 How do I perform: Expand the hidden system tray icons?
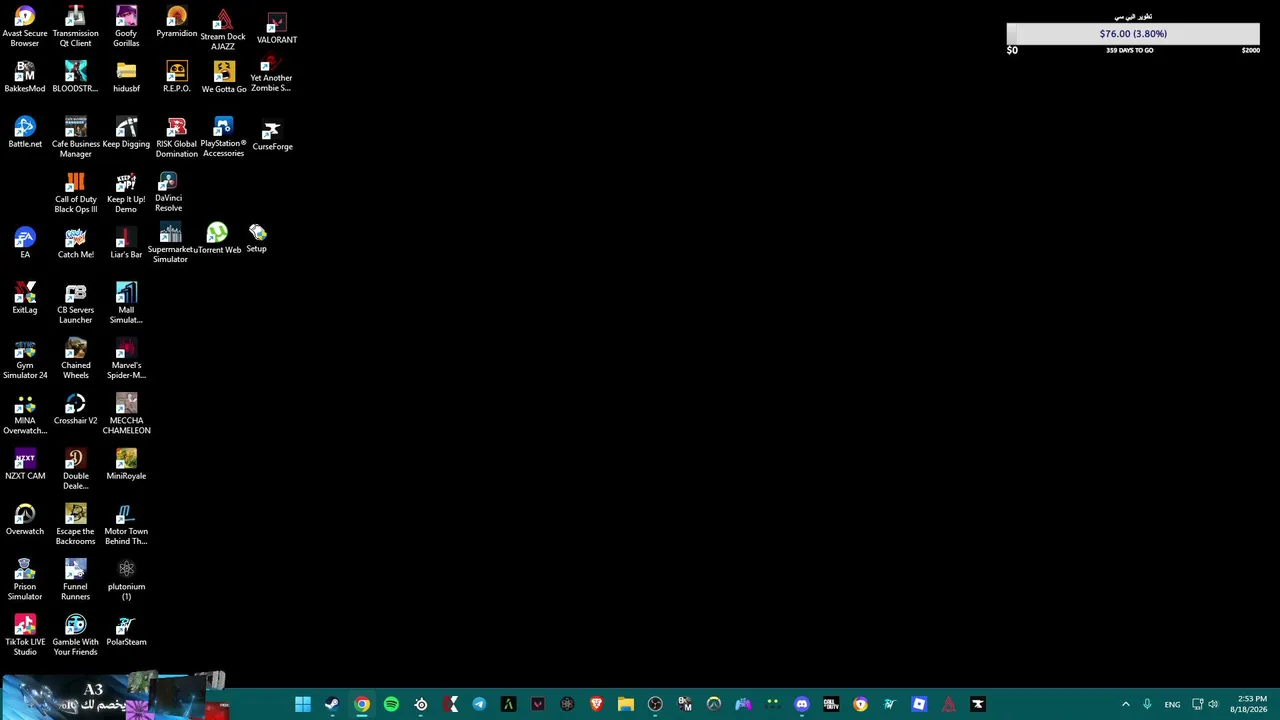[1125, 704]
